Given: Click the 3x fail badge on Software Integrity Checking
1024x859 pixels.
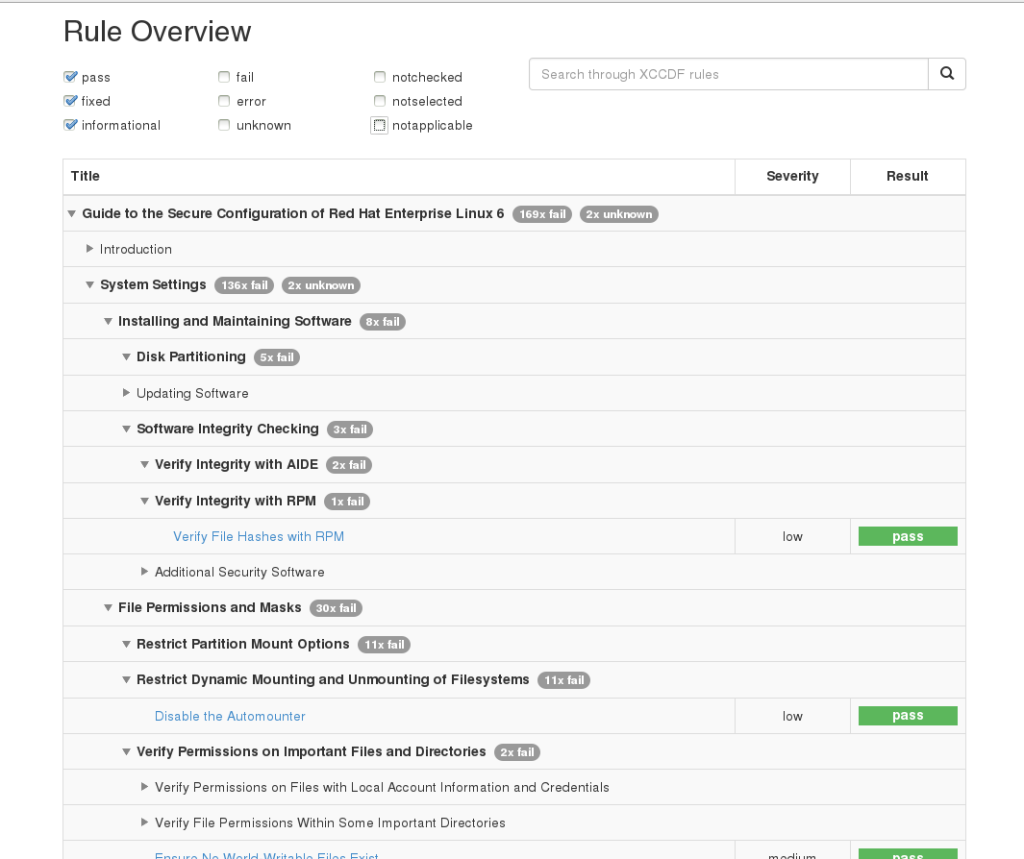Looking at the screenshot, I should [x=350, y=430].
